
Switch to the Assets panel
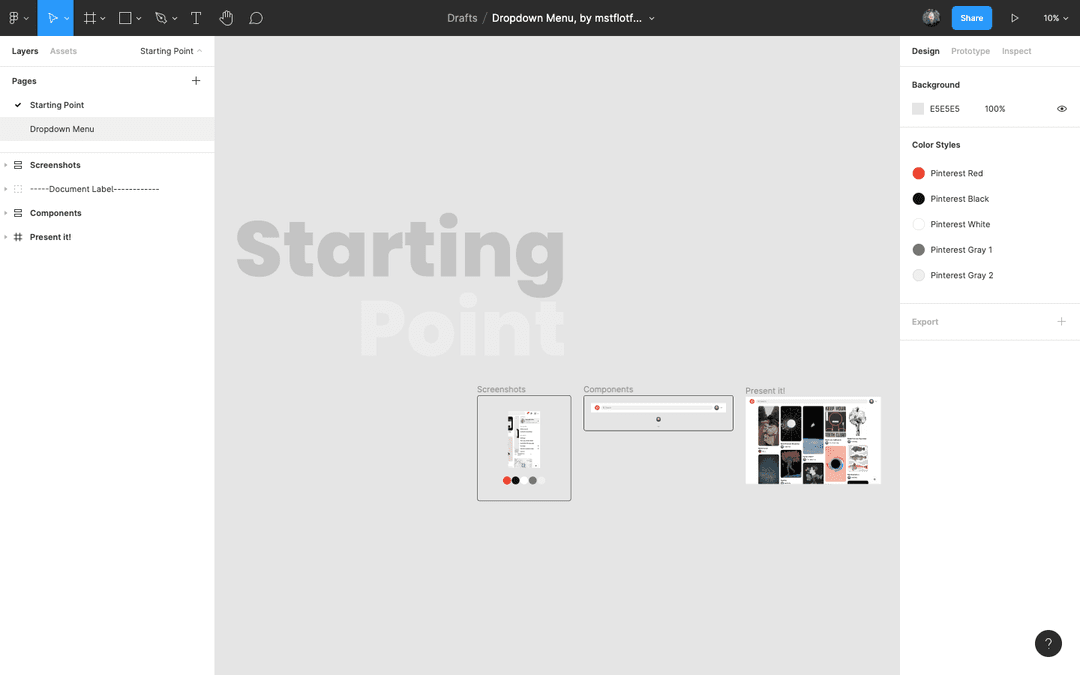[x=63, y=50]
